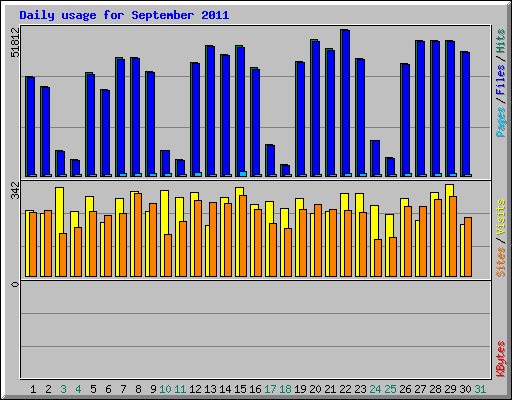Click day 23 on the x-axis
512x400 pixels.
click(360, 389)
